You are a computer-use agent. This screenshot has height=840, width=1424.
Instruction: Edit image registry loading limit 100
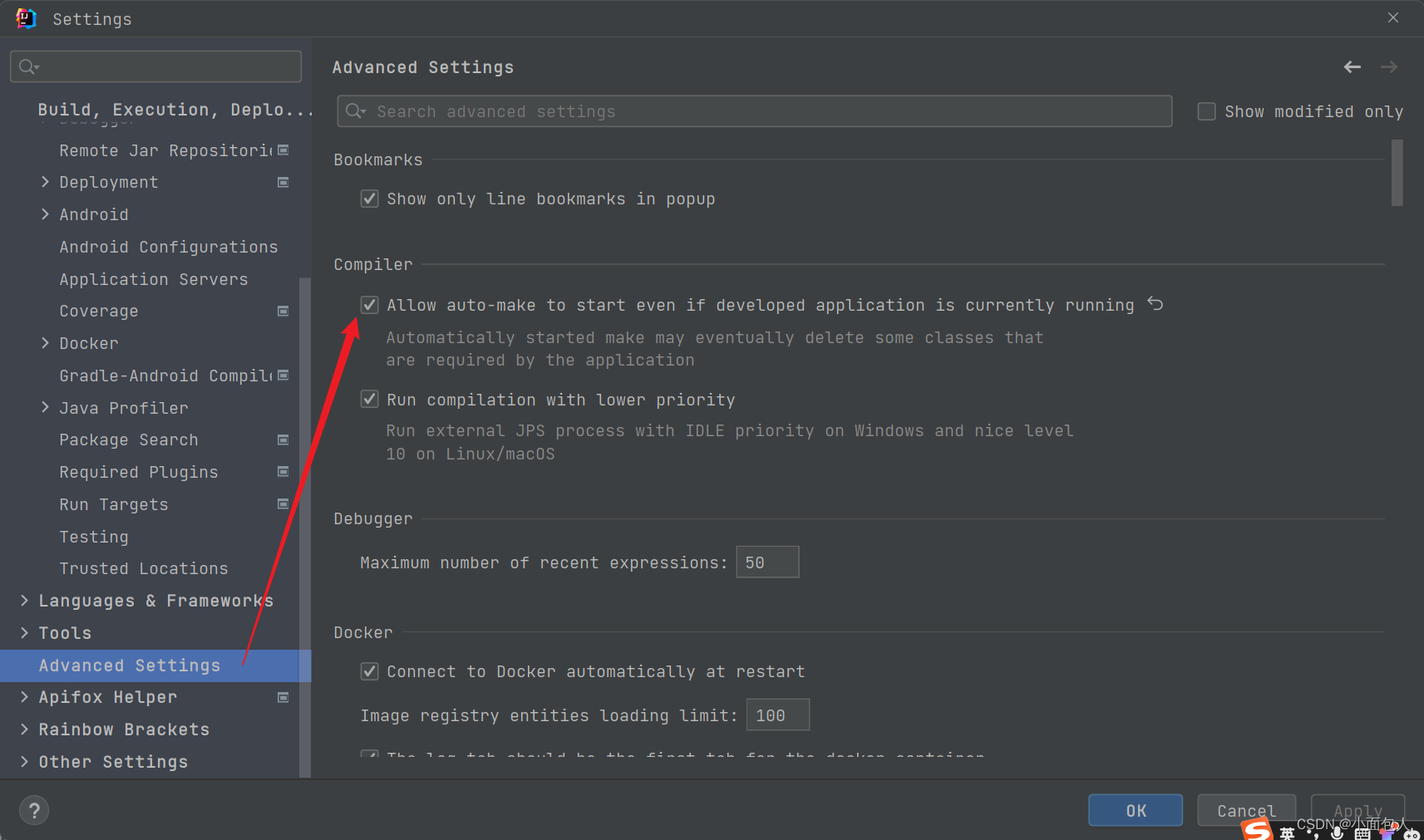point(778,715)
